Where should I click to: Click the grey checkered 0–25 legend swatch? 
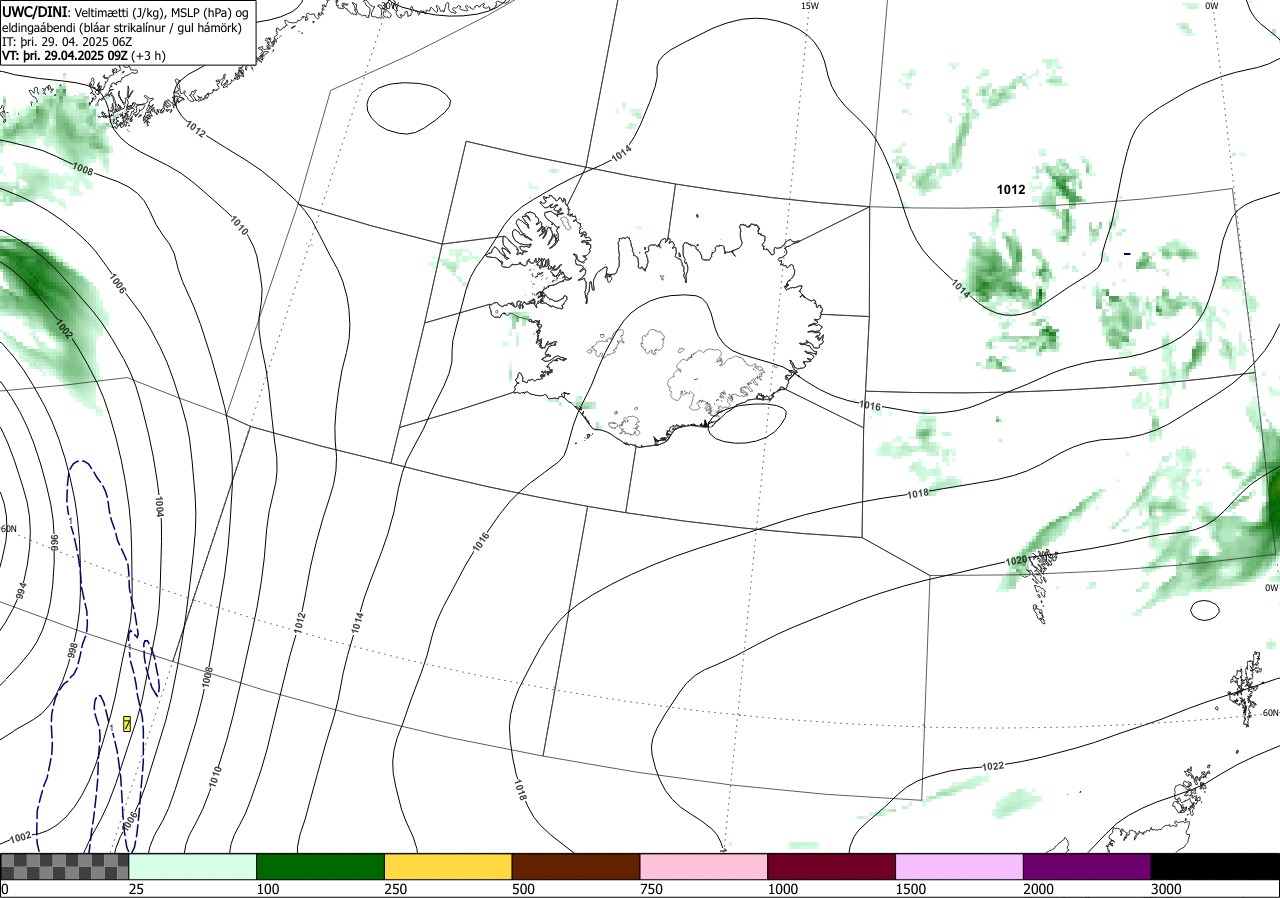(x=65, y=866)
